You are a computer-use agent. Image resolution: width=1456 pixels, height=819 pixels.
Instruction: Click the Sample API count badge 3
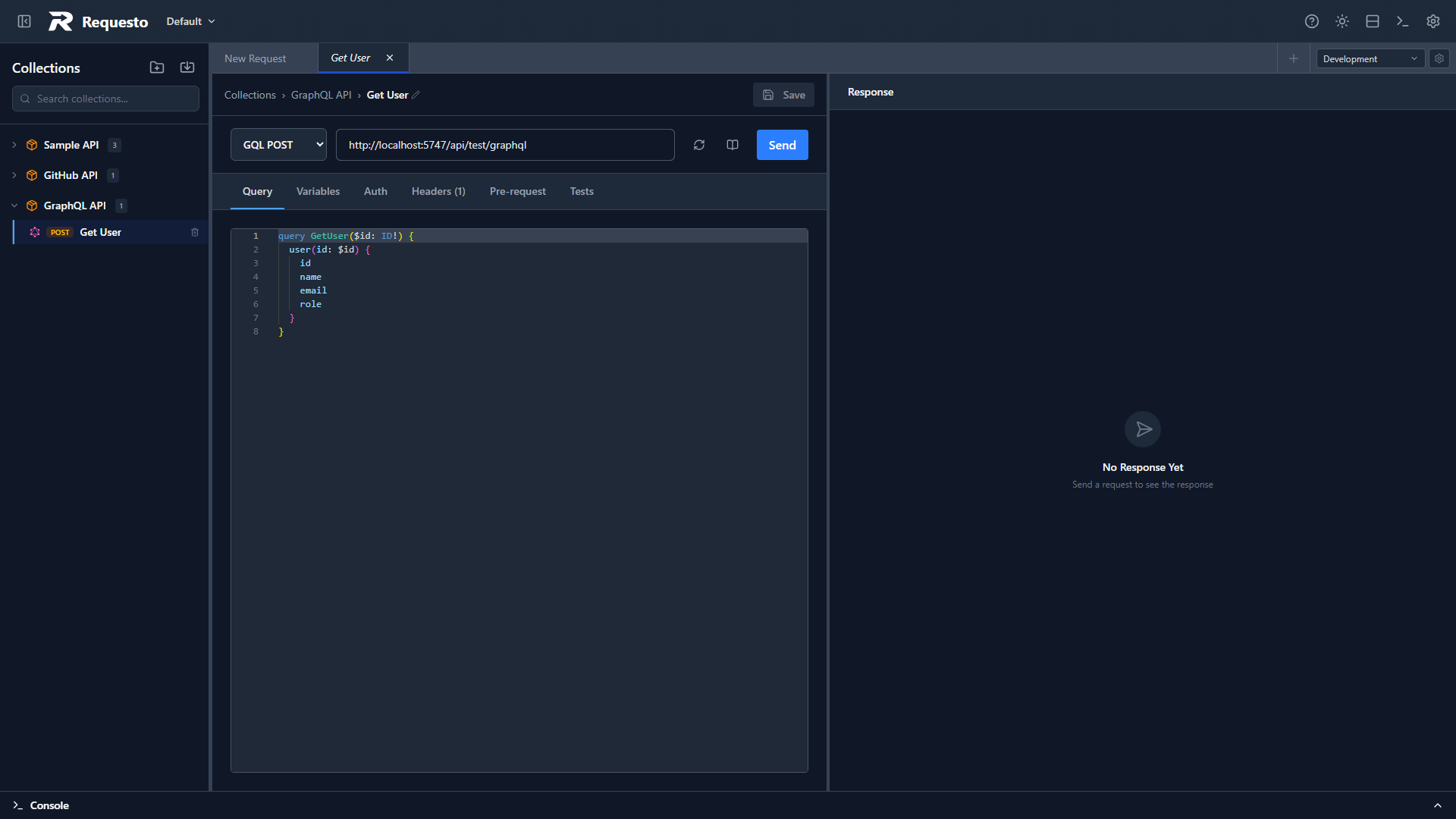pyautogui.click(x=115, y=145)
